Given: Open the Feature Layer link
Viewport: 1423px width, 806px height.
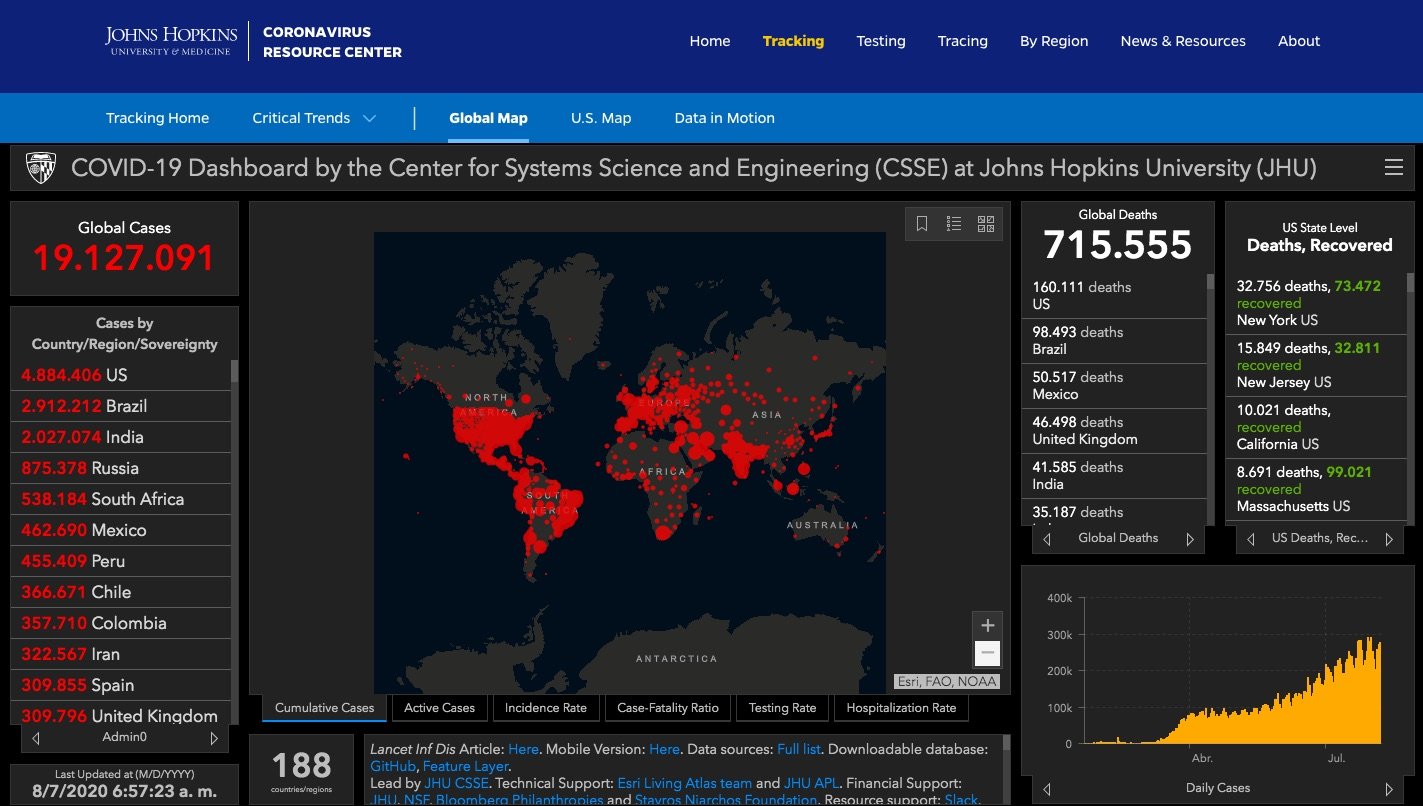Looking at the screenshot, I should (x=465, y=766).
